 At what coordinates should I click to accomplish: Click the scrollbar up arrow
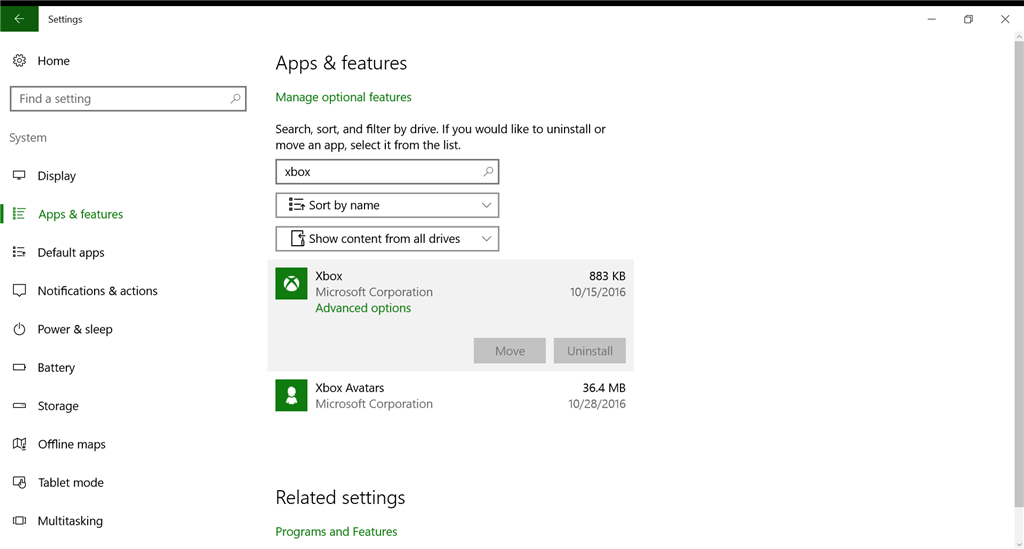click(1019, 37)
